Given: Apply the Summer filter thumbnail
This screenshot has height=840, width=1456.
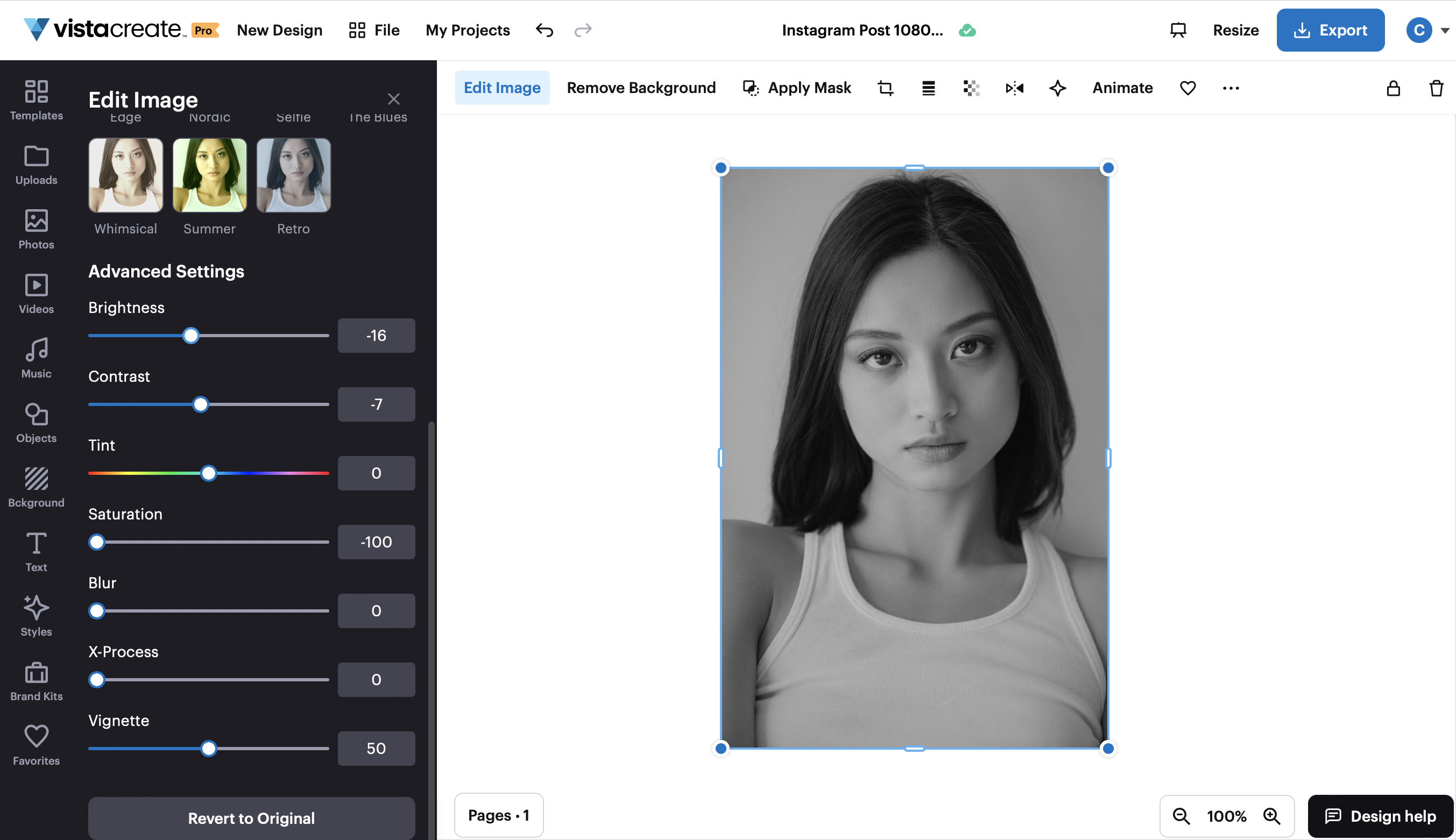Looking at the screenshot, I should coord(209,175).
